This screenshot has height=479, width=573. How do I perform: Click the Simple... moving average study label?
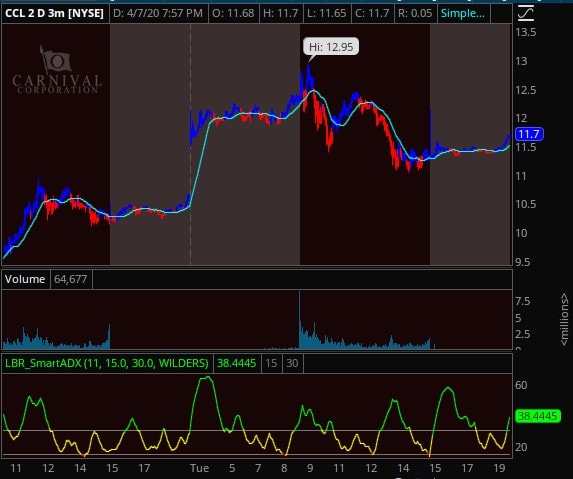coord(463,14)
